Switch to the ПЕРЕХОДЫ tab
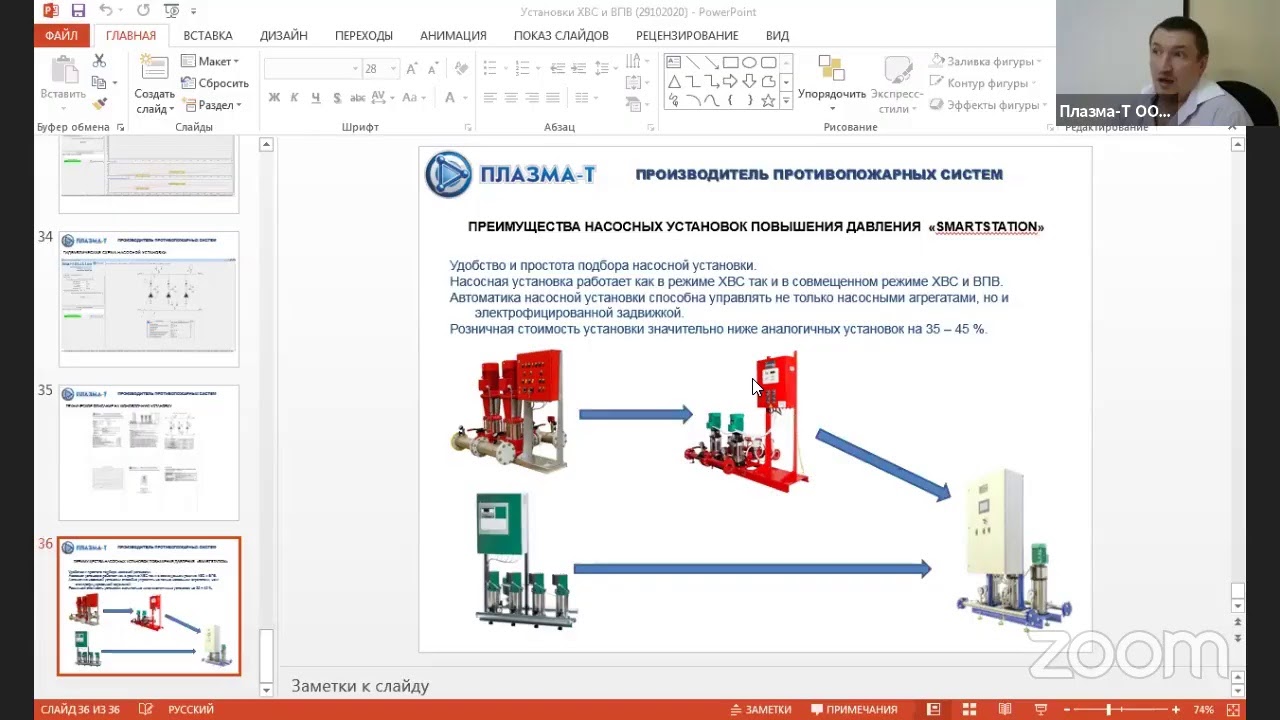This screenshot has width=1280, height=720. click(x=364, y=35)
